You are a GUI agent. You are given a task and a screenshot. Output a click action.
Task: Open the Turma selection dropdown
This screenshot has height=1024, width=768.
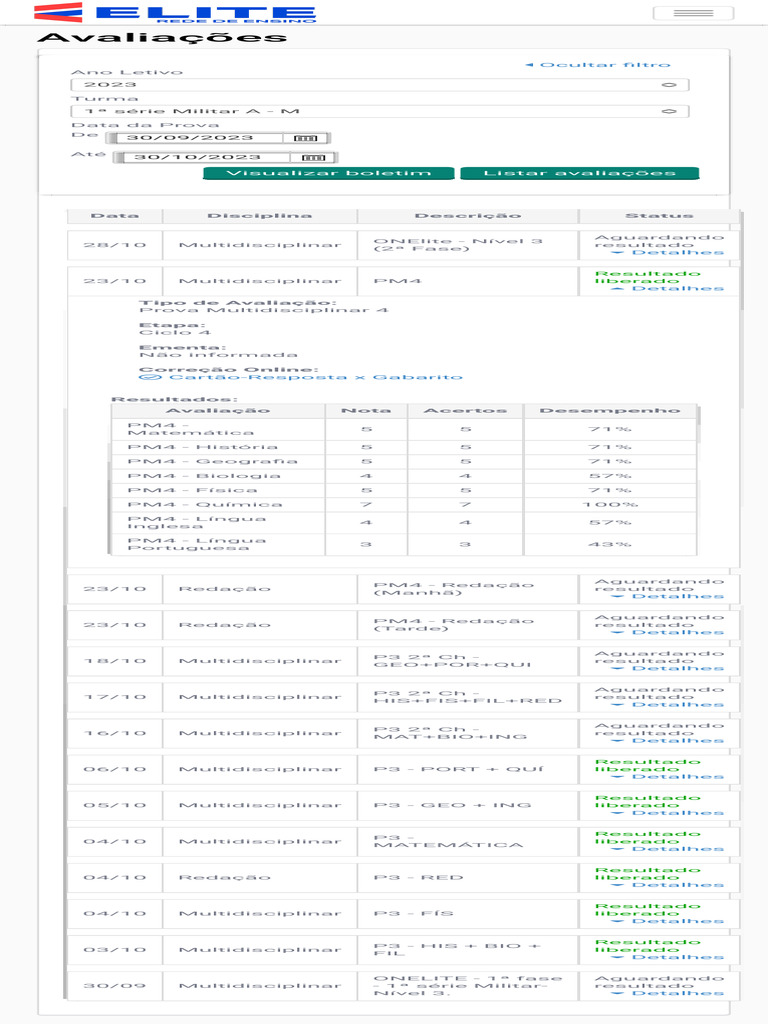tap(380, 111)
